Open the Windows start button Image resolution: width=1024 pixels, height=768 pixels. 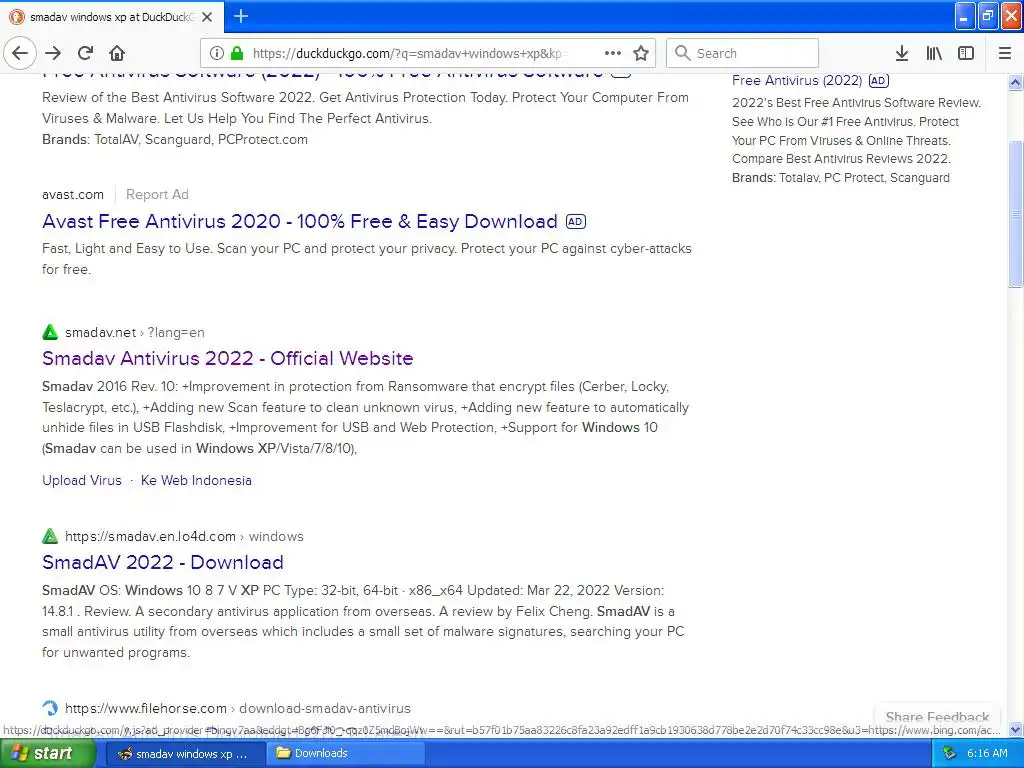[x=48, y=754]
